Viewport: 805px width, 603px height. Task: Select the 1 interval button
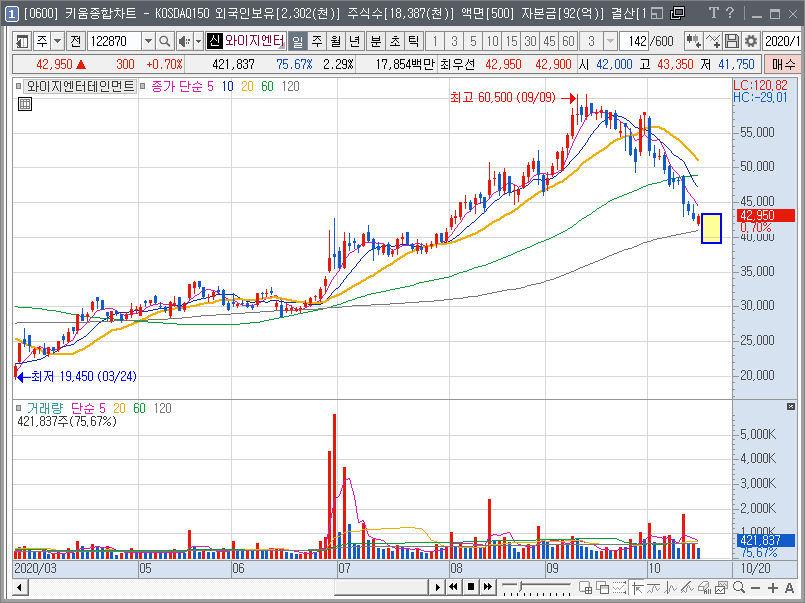[435, 41]
